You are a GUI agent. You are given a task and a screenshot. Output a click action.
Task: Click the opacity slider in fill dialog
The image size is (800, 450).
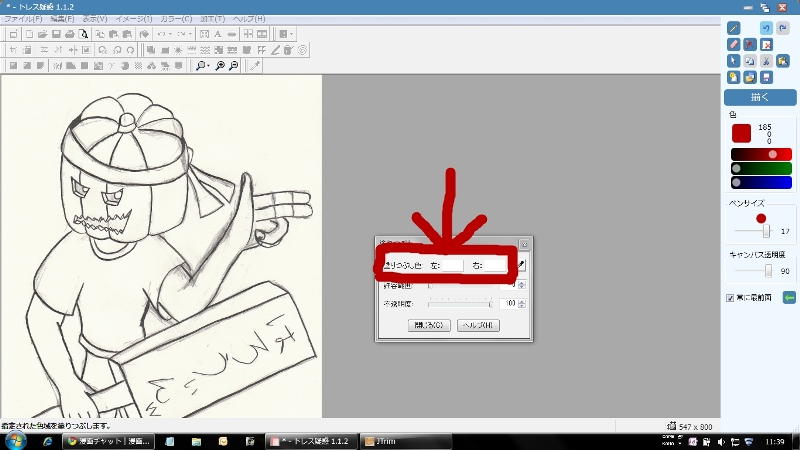460,304
